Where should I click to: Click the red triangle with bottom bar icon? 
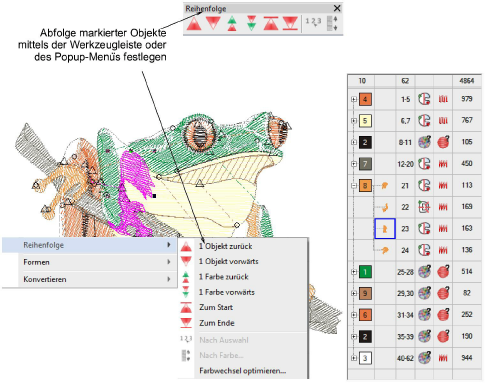click(290, 24)
